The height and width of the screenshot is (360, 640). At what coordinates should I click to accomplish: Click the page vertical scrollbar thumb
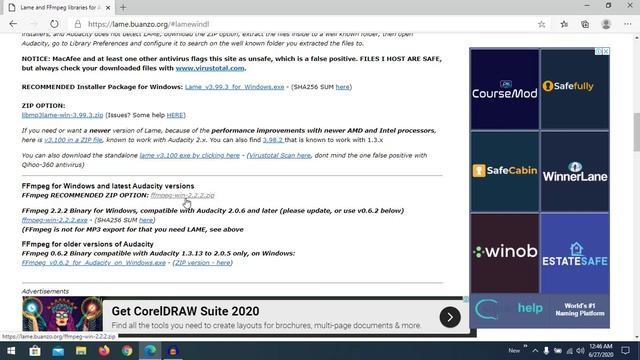pyautogui.click(x=636, y=131)
